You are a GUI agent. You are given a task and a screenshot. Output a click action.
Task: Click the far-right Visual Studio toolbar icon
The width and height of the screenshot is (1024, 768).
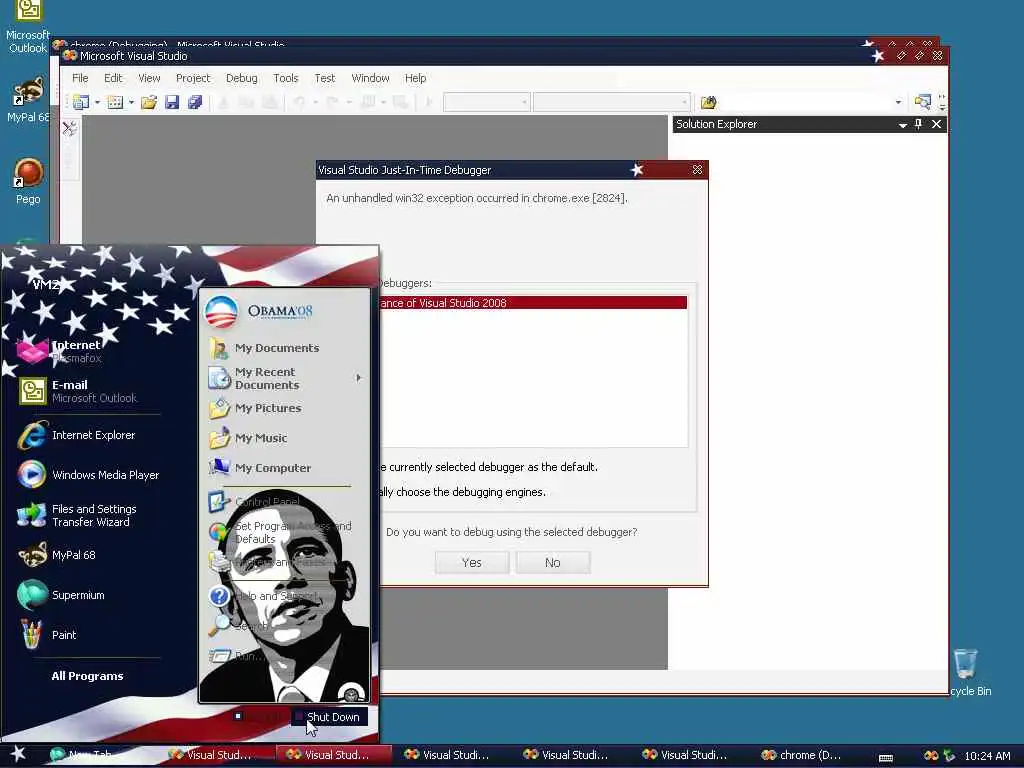(922, 102)
